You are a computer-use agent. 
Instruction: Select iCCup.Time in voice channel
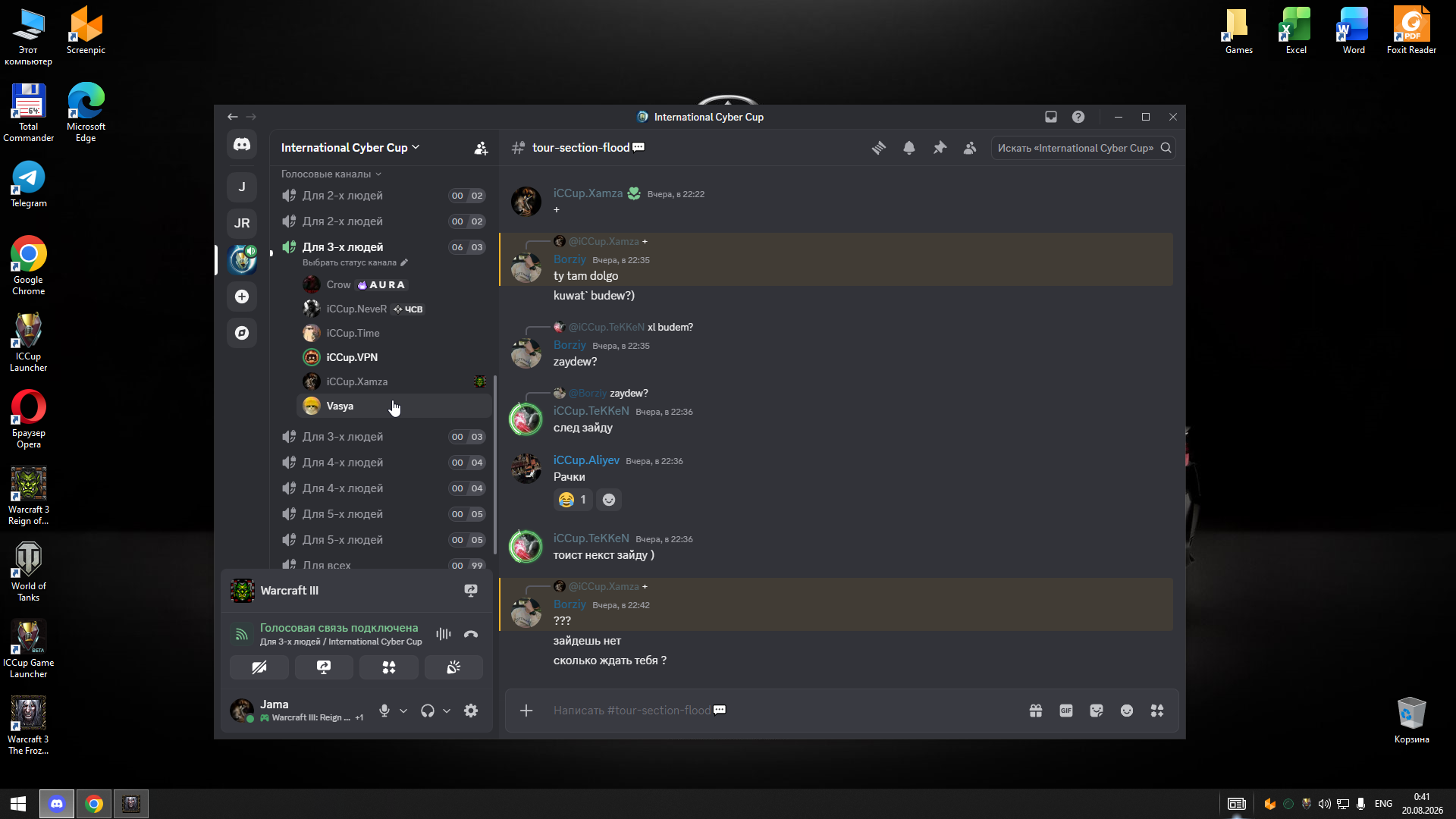394,333
